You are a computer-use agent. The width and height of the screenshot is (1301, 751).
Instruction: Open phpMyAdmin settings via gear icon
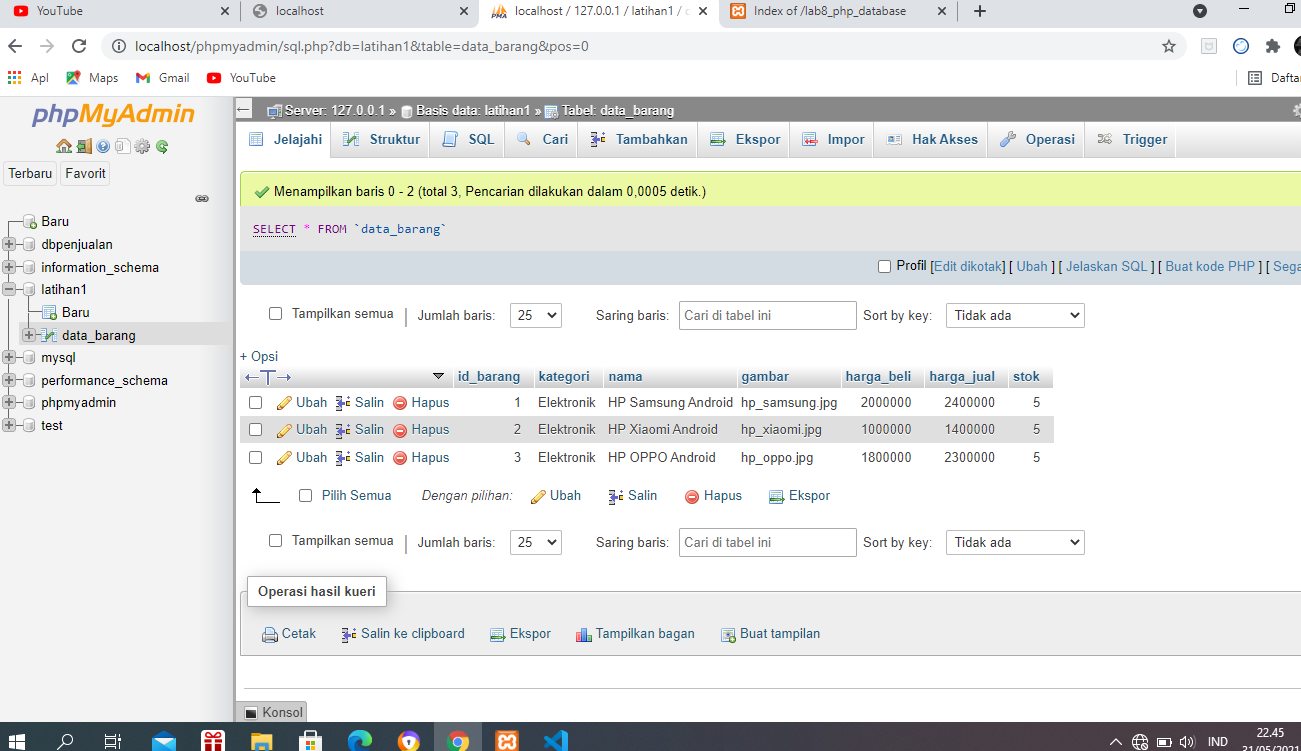click(x=142, y=145)
